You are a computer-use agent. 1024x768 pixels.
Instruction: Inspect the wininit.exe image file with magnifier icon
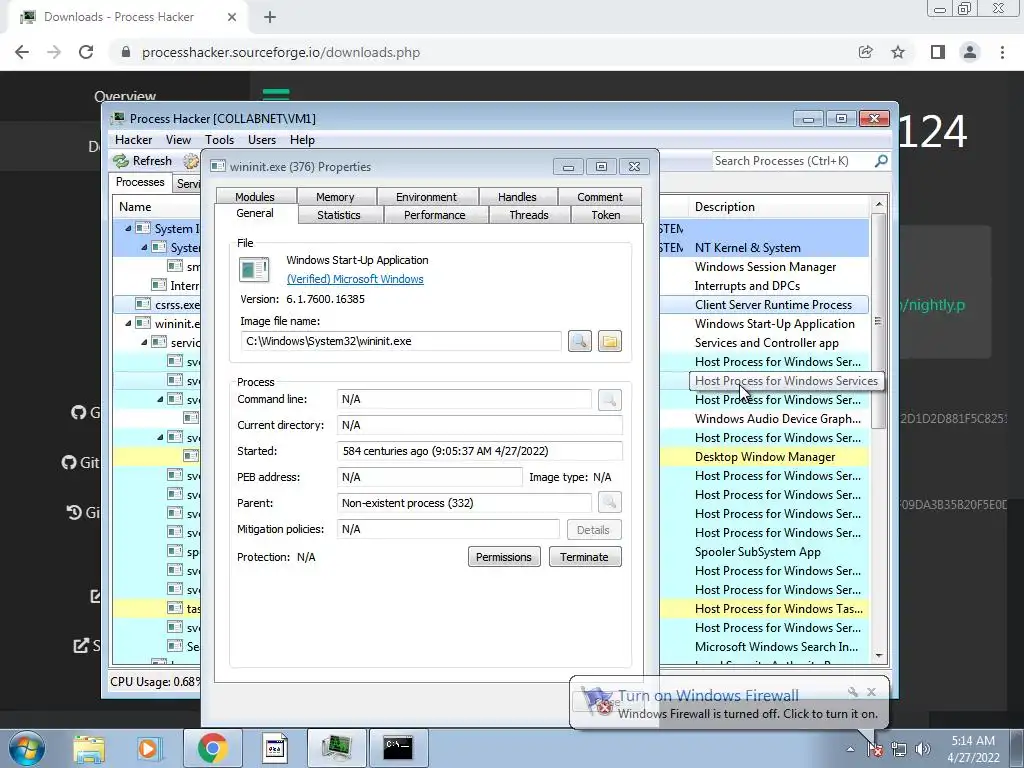(x=579, y=341)
